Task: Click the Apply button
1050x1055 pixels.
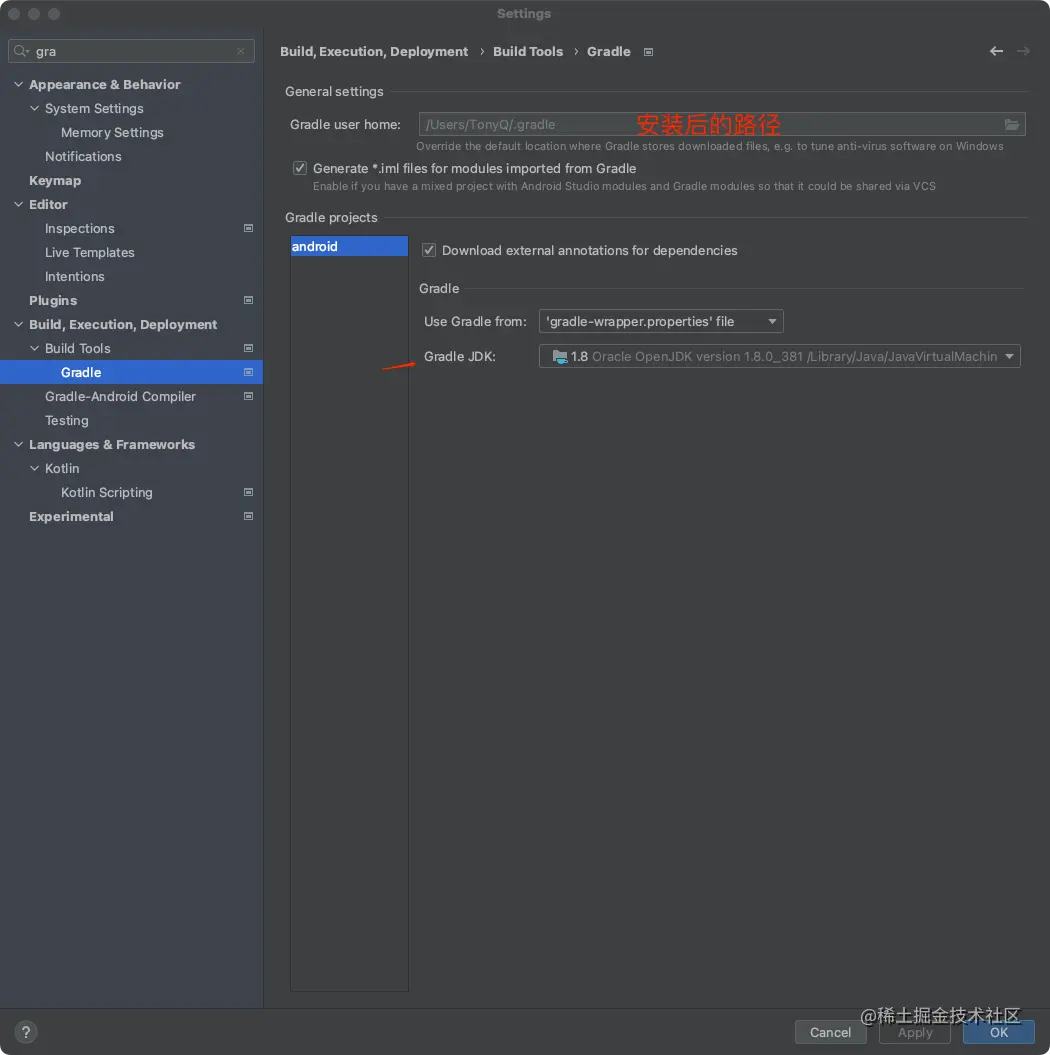Action: 915,1032
